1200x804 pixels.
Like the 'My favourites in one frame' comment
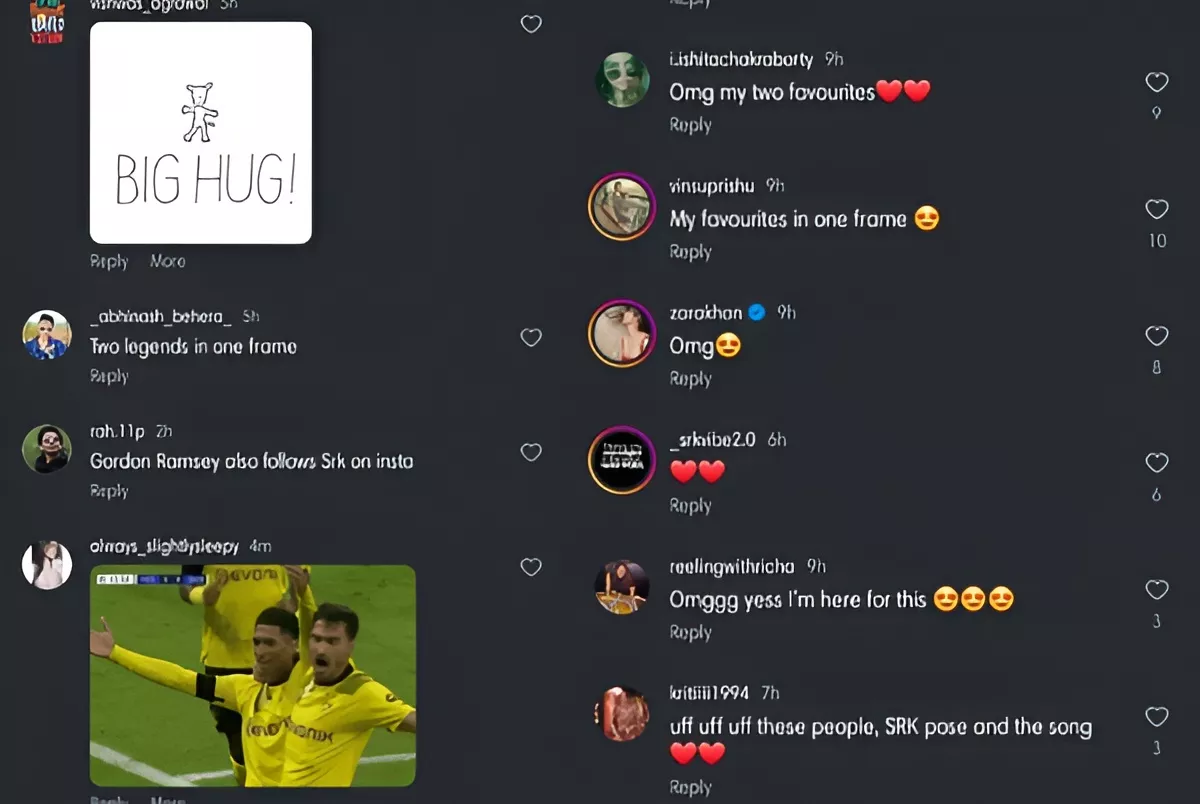point(1156,209)
